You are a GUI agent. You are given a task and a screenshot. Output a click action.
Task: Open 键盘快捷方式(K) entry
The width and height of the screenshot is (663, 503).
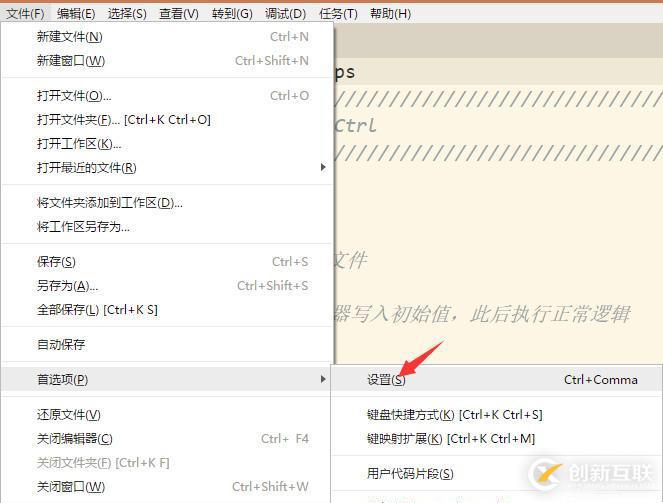pyautogui.click(x=496, y=415)
